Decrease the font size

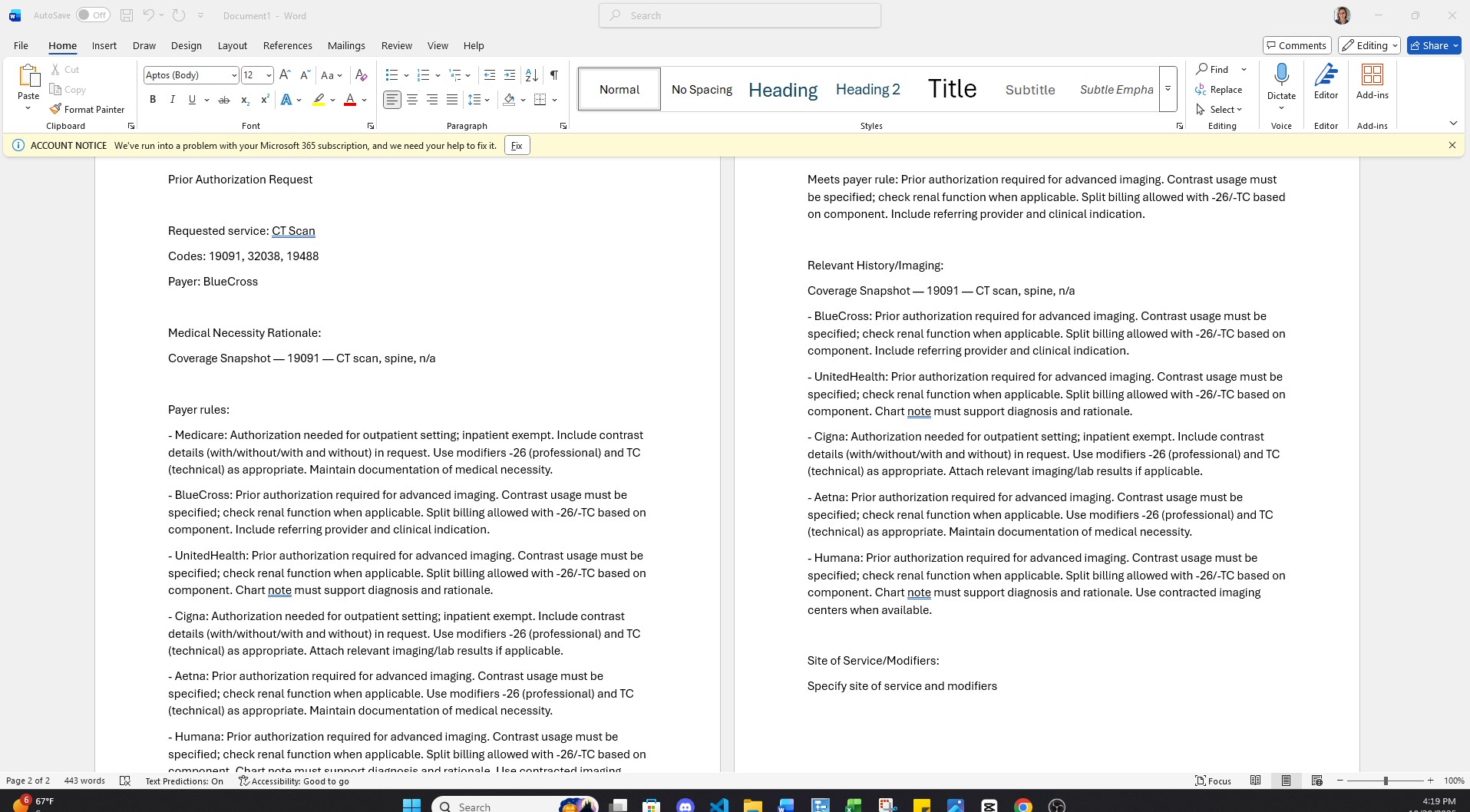tap(305, 75)
